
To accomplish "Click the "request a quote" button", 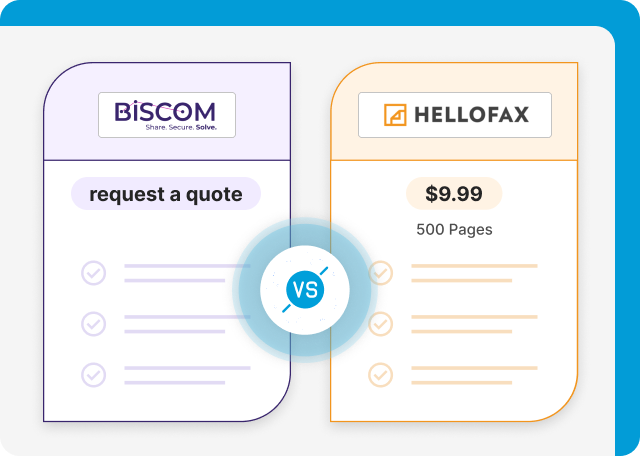I will pyautogui.click(x=166, y=194).
